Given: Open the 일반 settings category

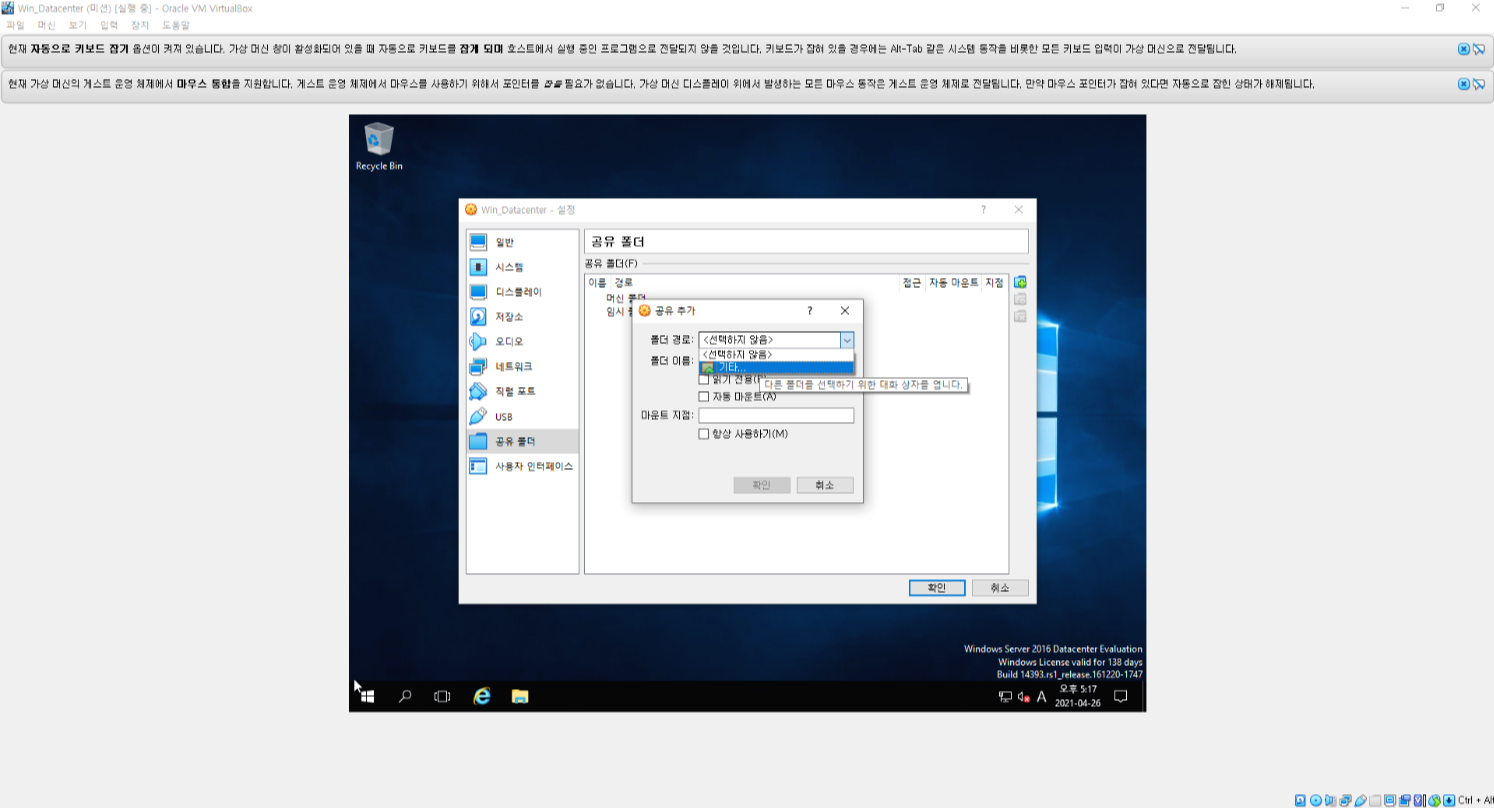Looking at the screenshot, I should 522,242.
